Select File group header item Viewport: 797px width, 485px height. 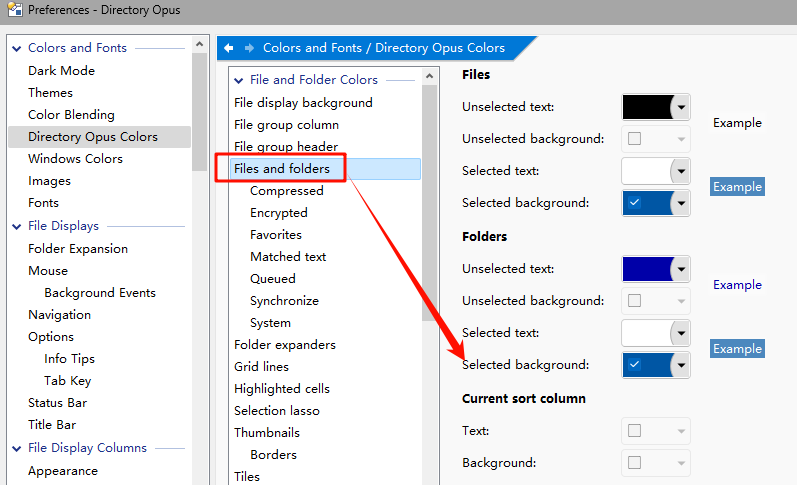pyautogui.click(x=286, y=146)
